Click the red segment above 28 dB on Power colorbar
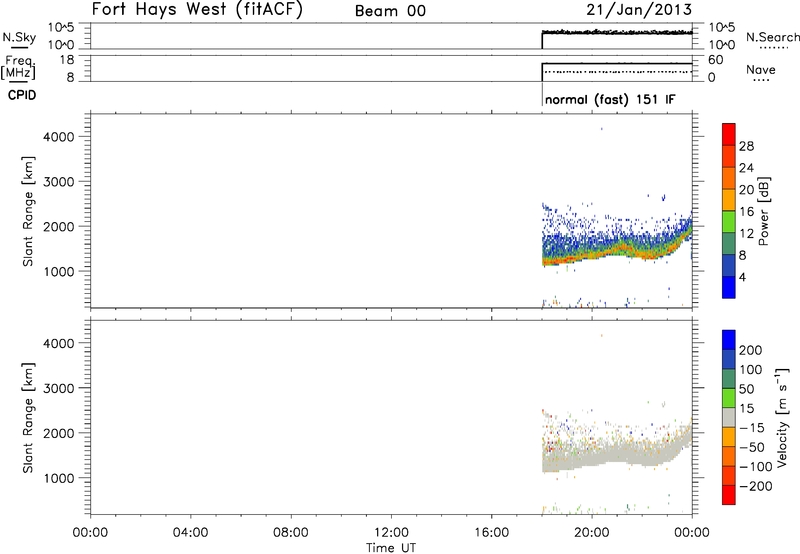Viewport: 800px width, 554px height. click(x=729, y=134)
